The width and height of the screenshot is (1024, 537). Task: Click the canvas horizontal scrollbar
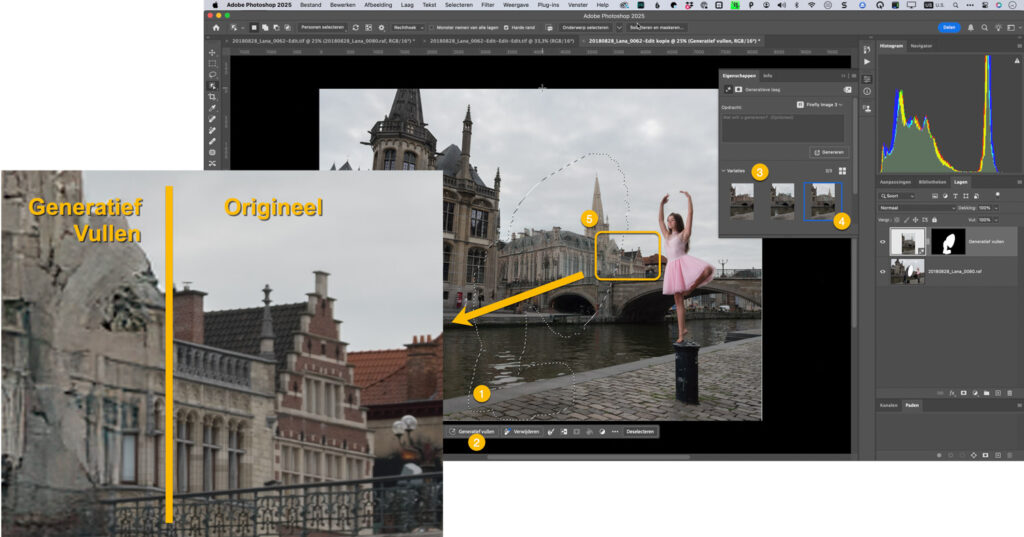point(588,457)
